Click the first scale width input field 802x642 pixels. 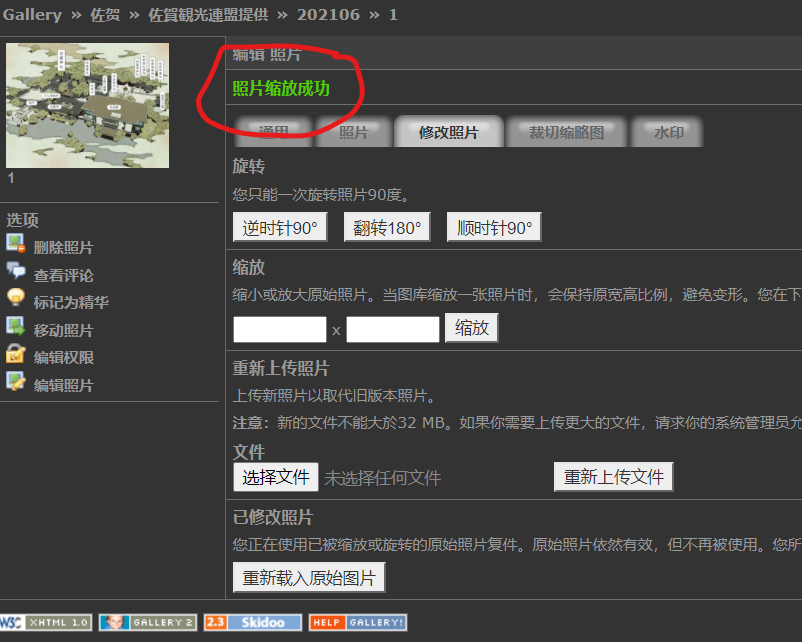point(280,329)
